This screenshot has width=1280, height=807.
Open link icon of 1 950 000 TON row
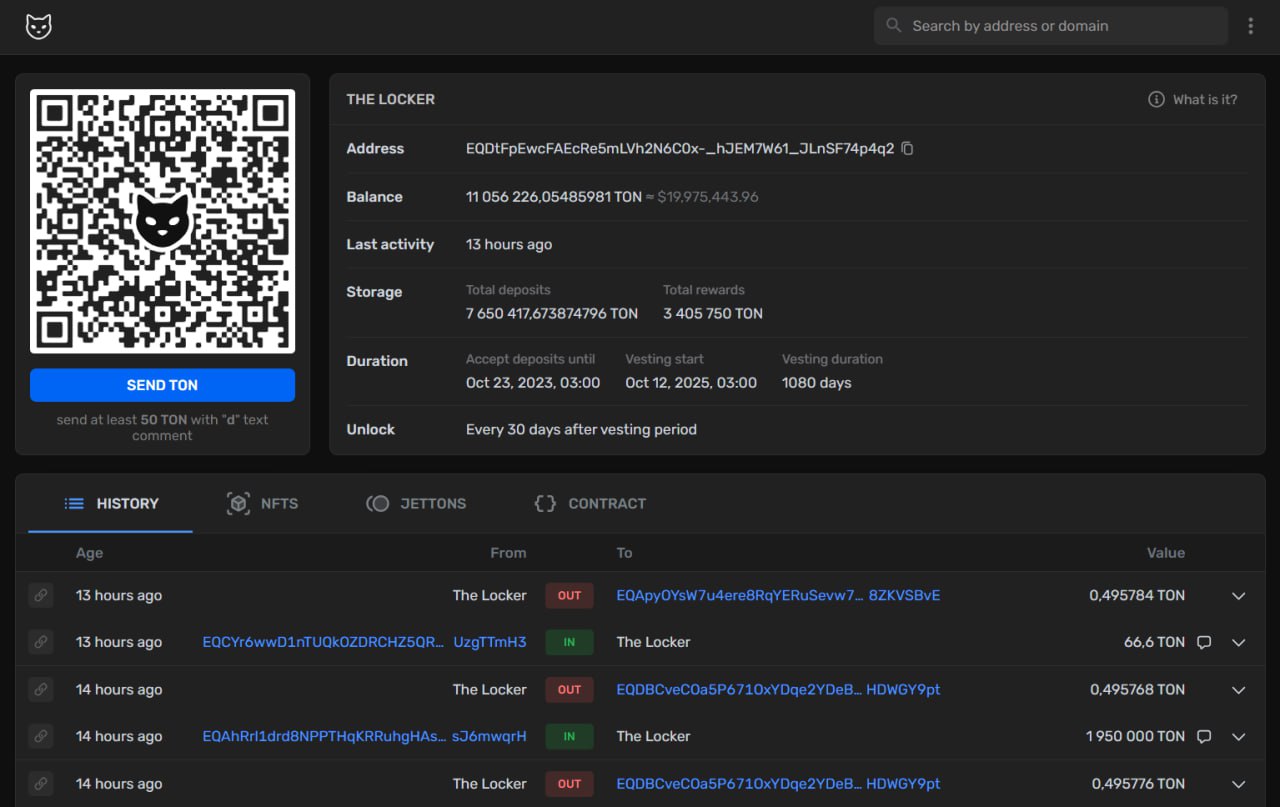pyautogui.click(x=41, y=736)
